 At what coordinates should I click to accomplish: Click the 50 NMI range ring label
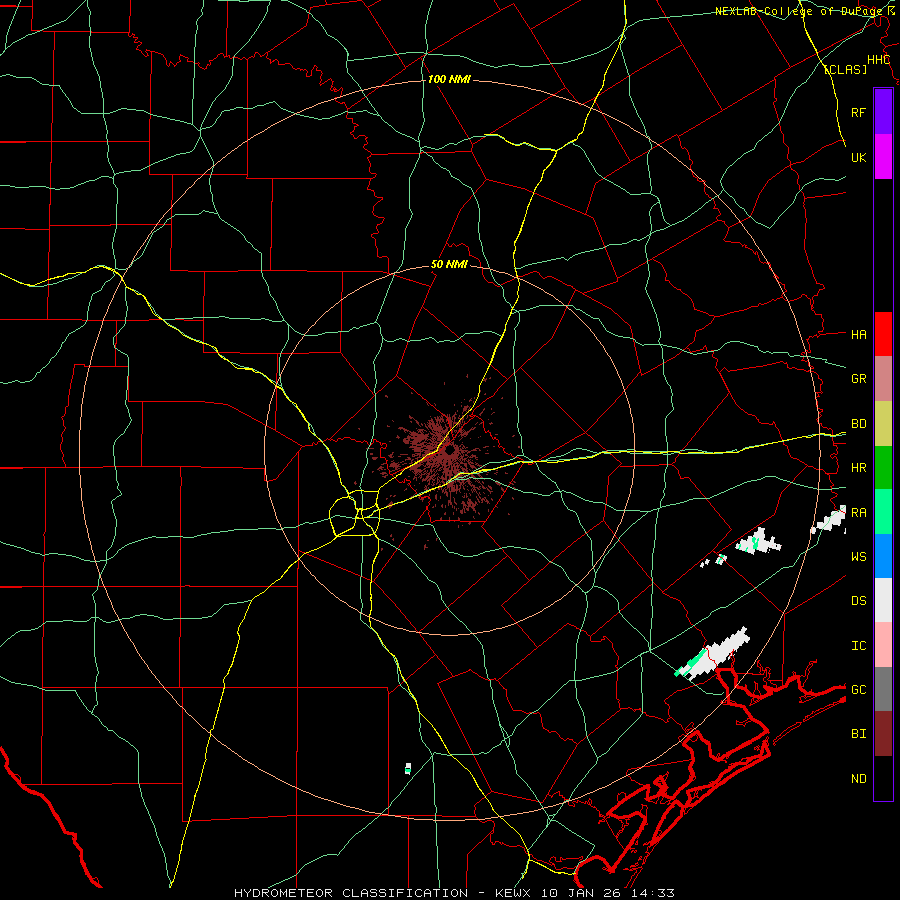point(449,264)
